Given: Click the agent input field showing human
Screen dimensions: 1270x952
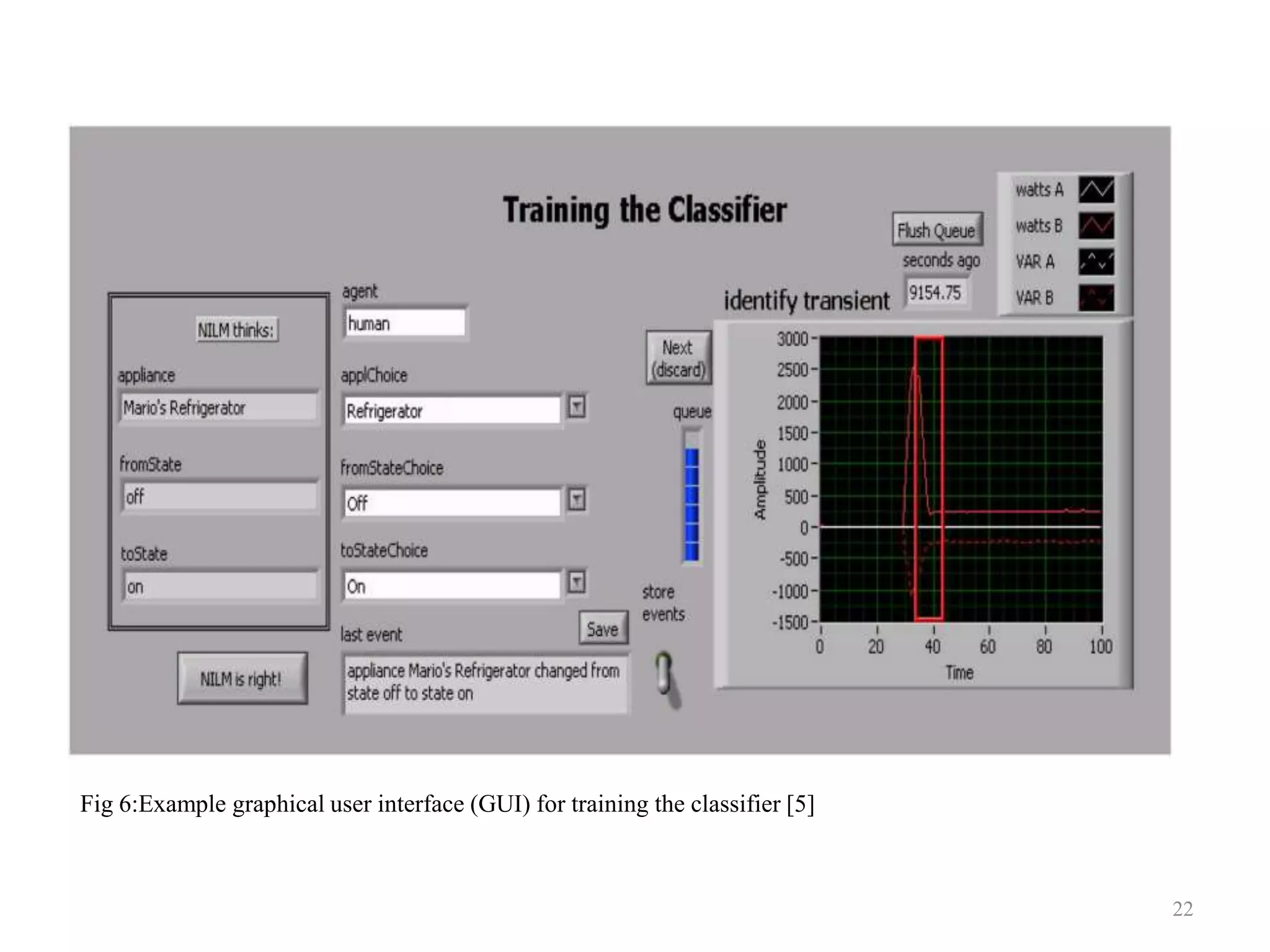Looking at the screenshot, I should (x=405, y=323).
